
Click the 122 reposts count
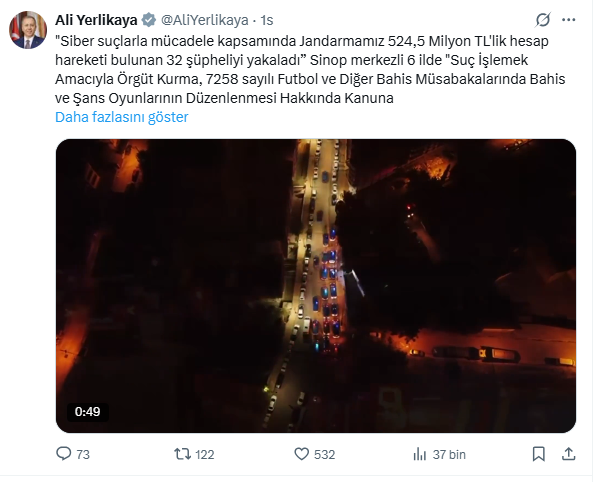[x=204, y=454]
